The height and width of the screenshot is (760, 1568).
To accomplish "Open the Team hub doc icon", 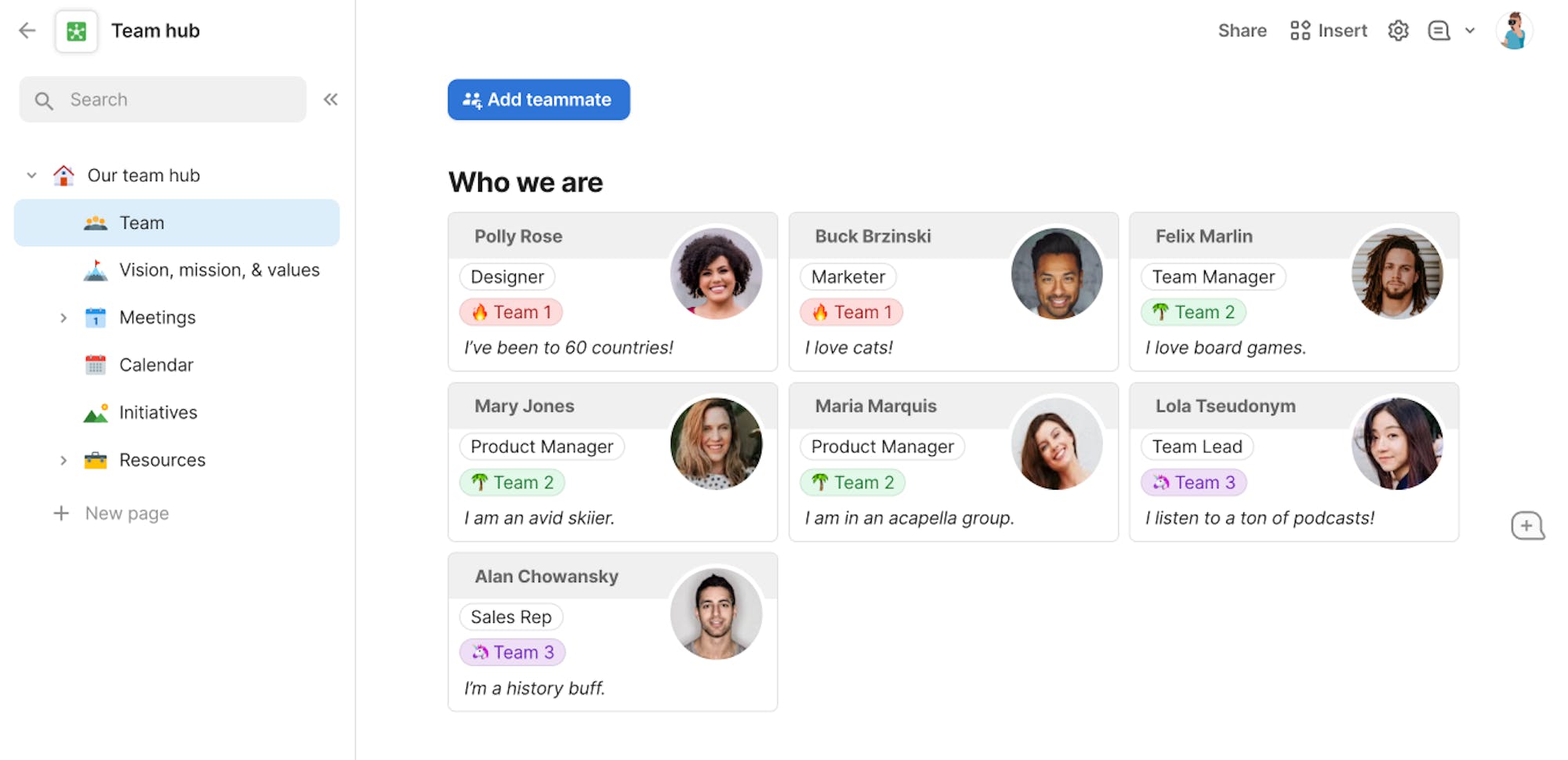I will click(x=76, y=31).
